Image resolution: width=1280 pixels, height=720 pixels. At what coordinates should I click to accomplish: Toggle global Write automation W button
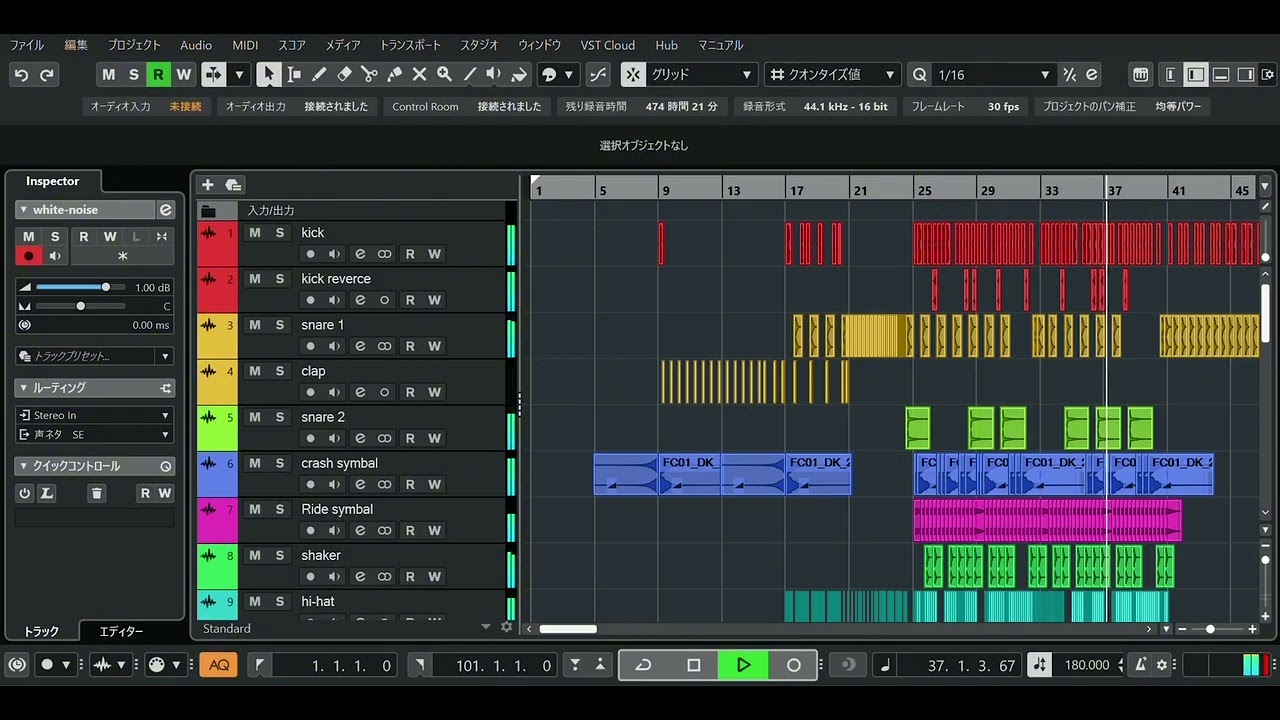pos(183,75)
